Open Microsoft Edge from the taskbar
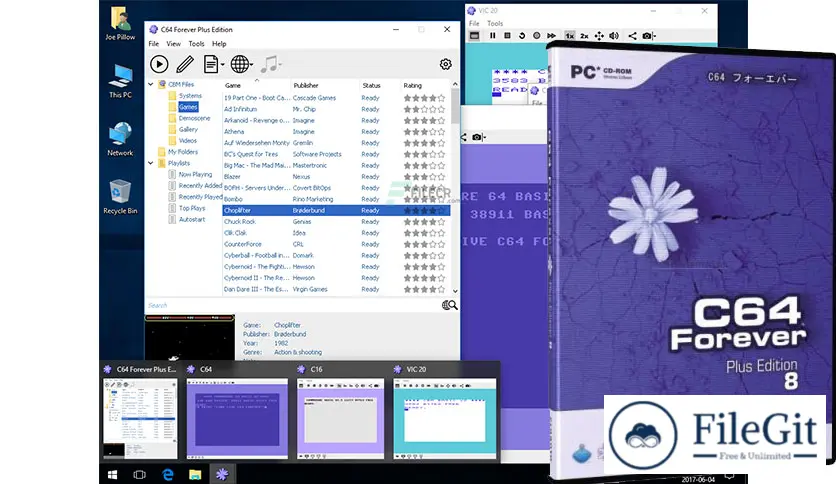Image resolution: width=836 pixels, height=484 pixels. (x=167, y=474)
